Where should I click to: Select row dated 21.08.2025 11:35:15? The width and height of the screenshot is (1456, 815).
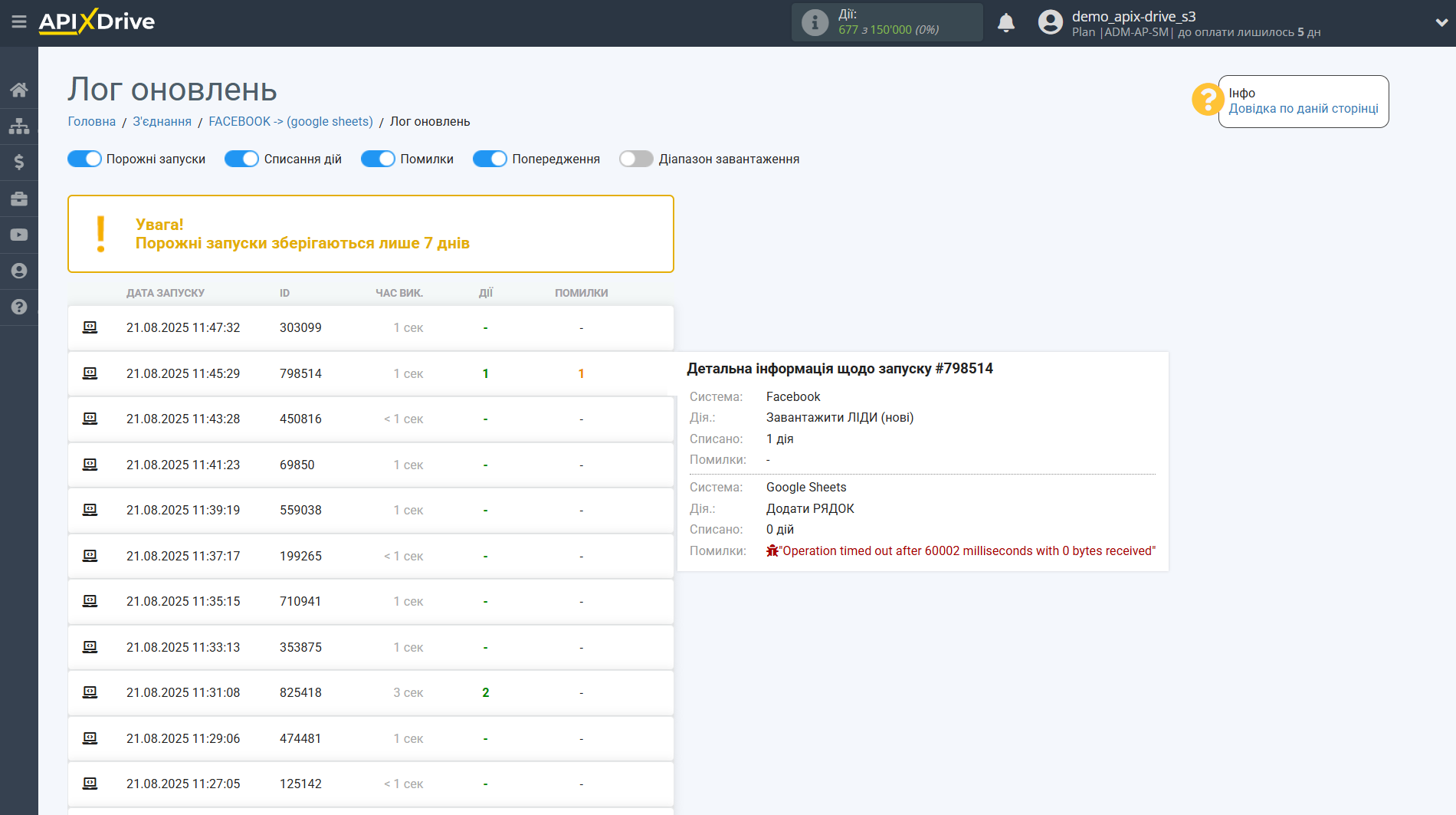[x=371, y=602]
